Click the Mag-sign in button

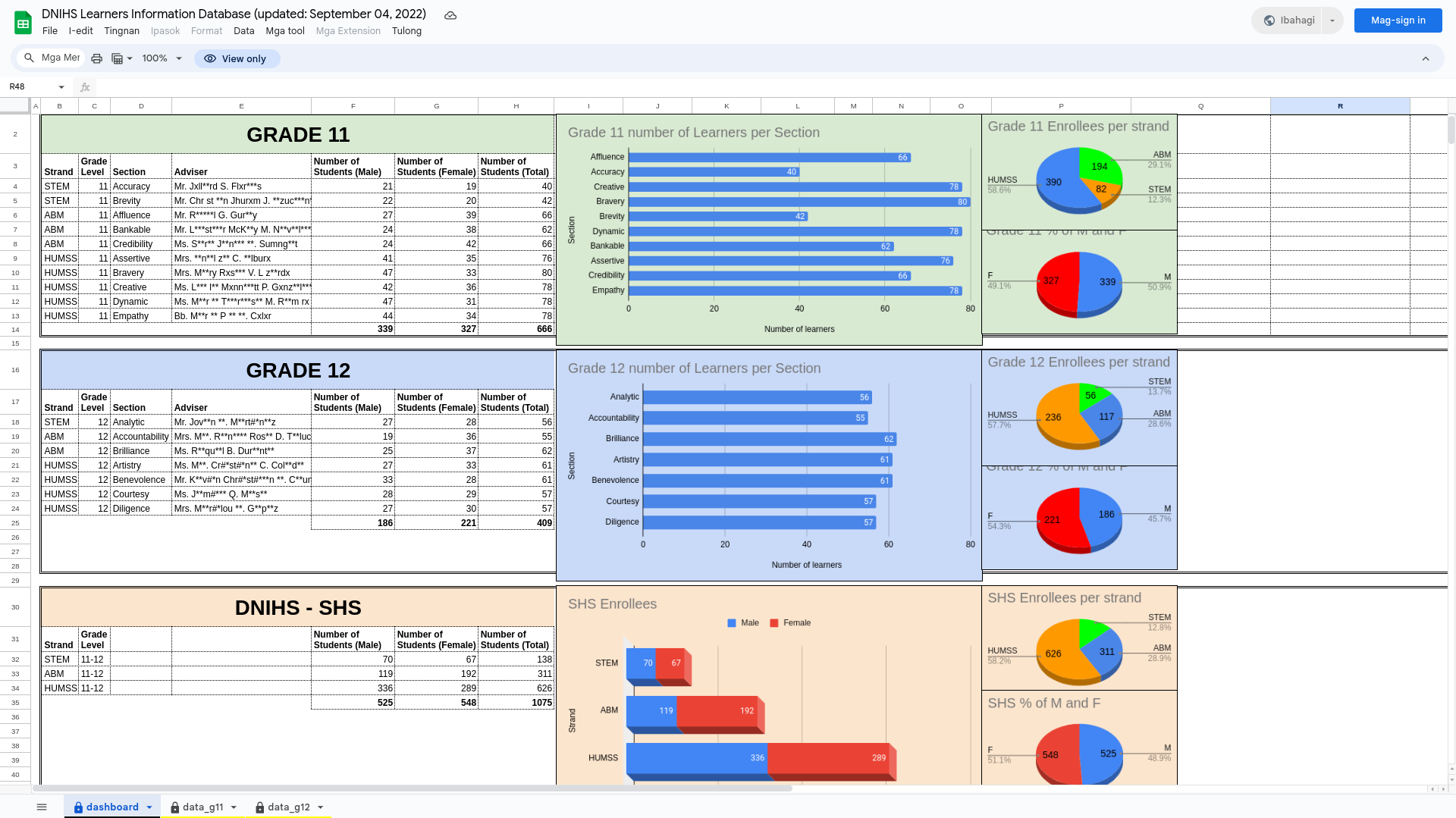(x=1398, y=20)
